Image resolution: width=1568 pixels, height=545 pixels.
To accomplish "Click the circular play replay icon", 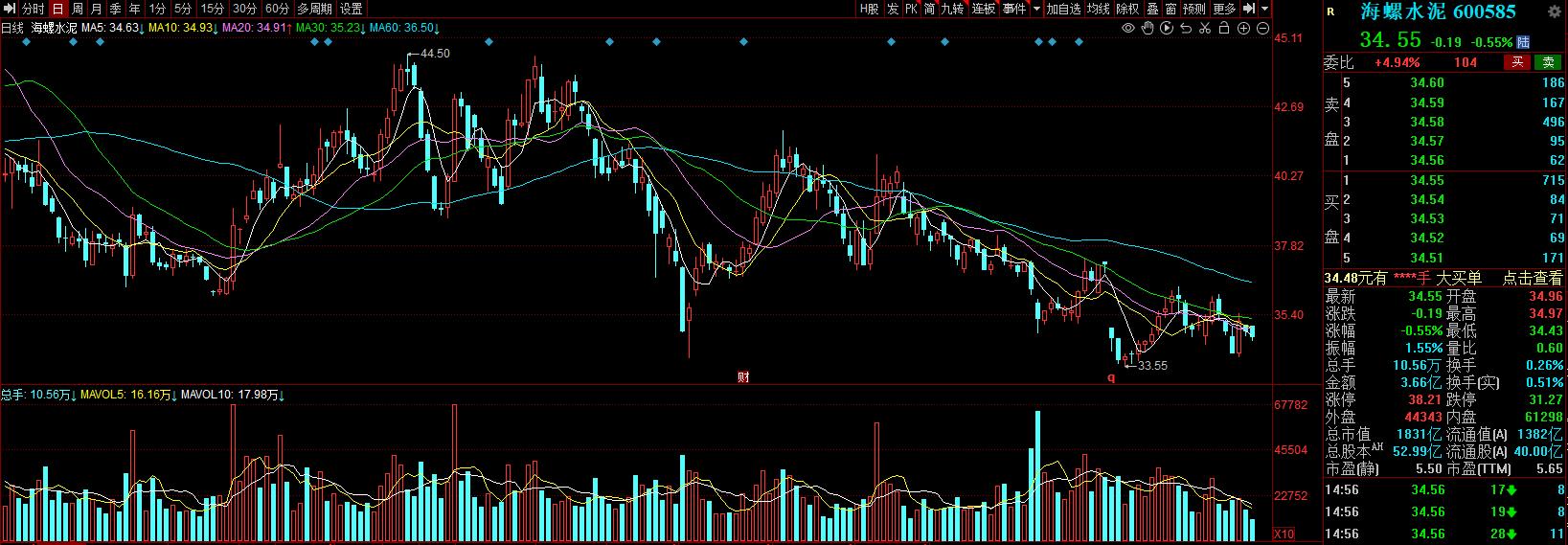I will pyautogui.click(x=1167, y=28).
